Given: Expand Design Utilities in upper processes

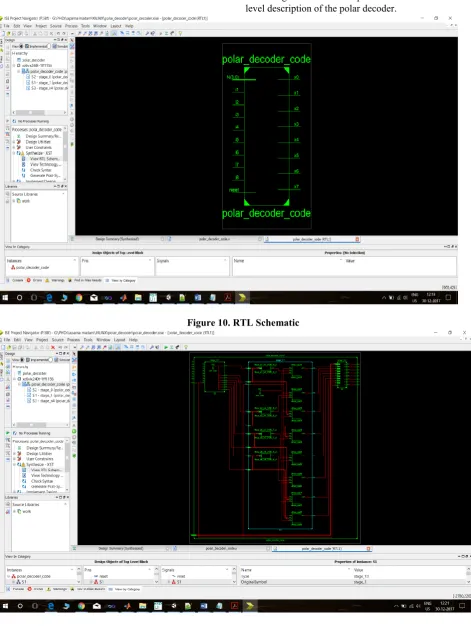Looking at the screenshot, I should [x=14, y=142].
